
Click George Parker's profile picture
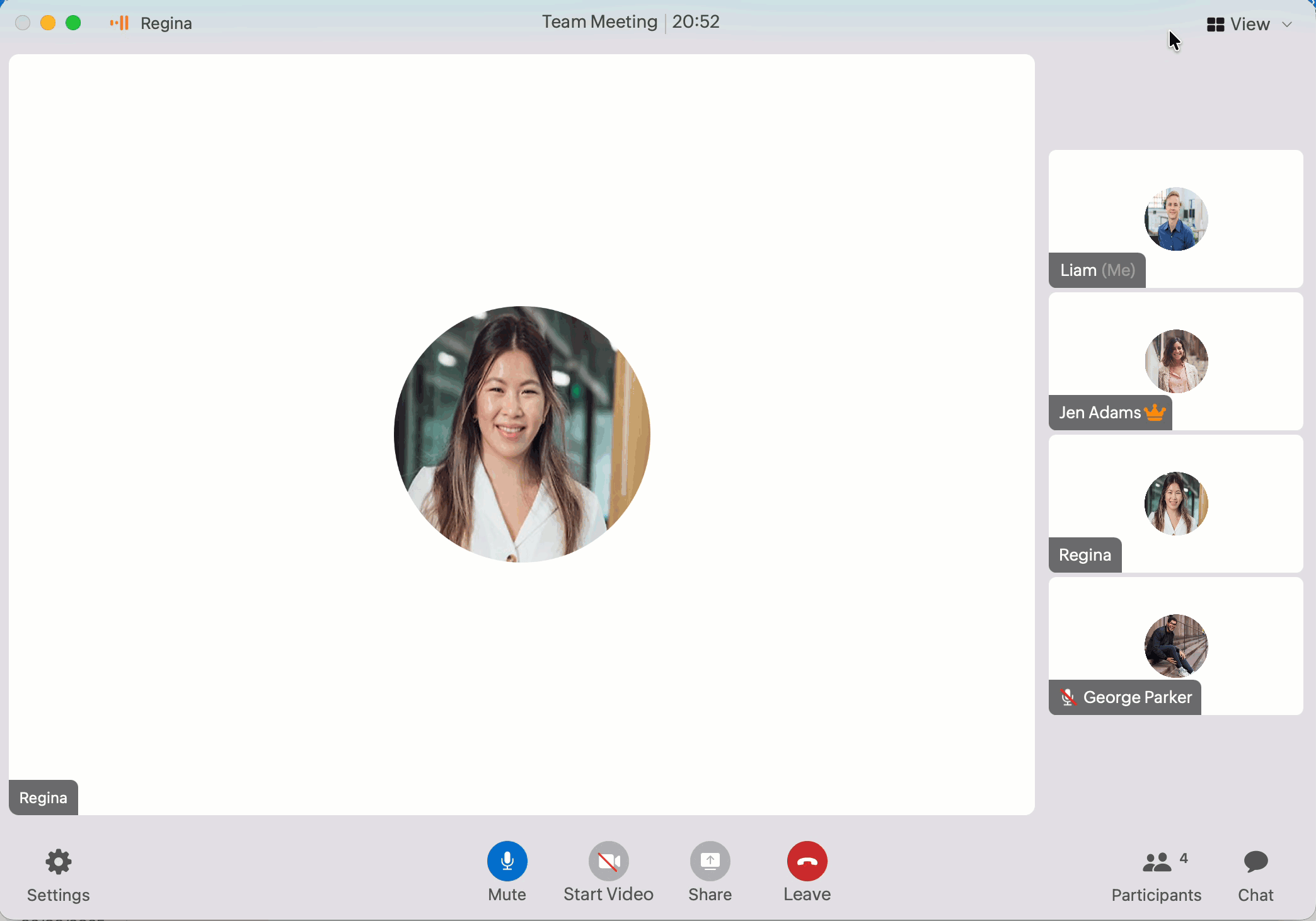coord(1175,646)
